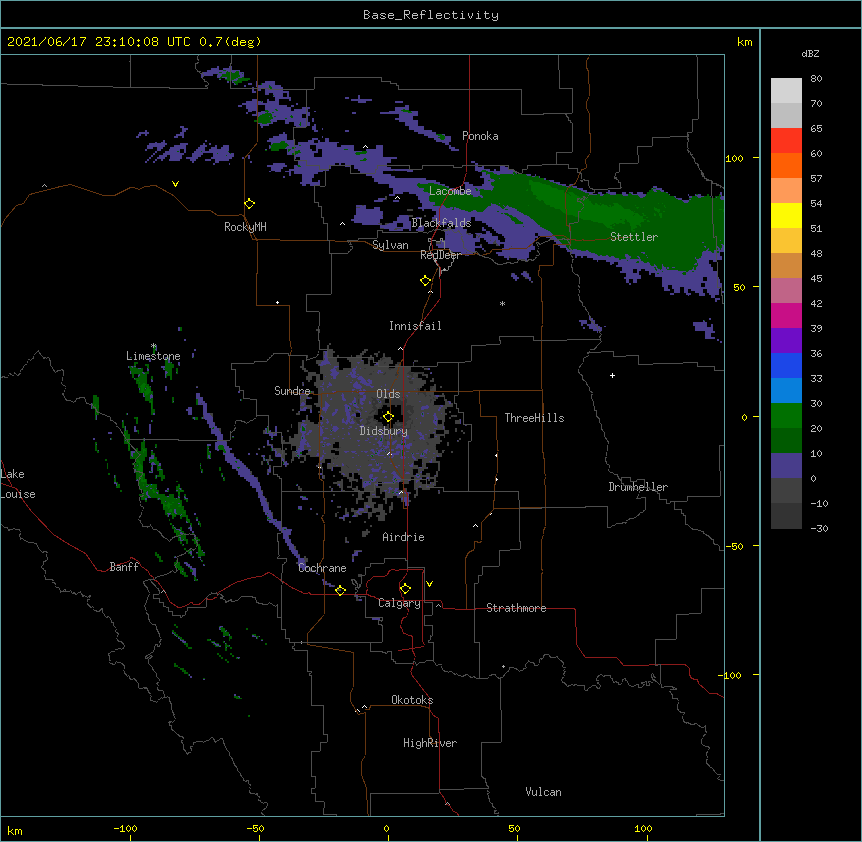Click the Airdrie city label
The height and width of the screenshot is (842, 862).
(404, 537)
